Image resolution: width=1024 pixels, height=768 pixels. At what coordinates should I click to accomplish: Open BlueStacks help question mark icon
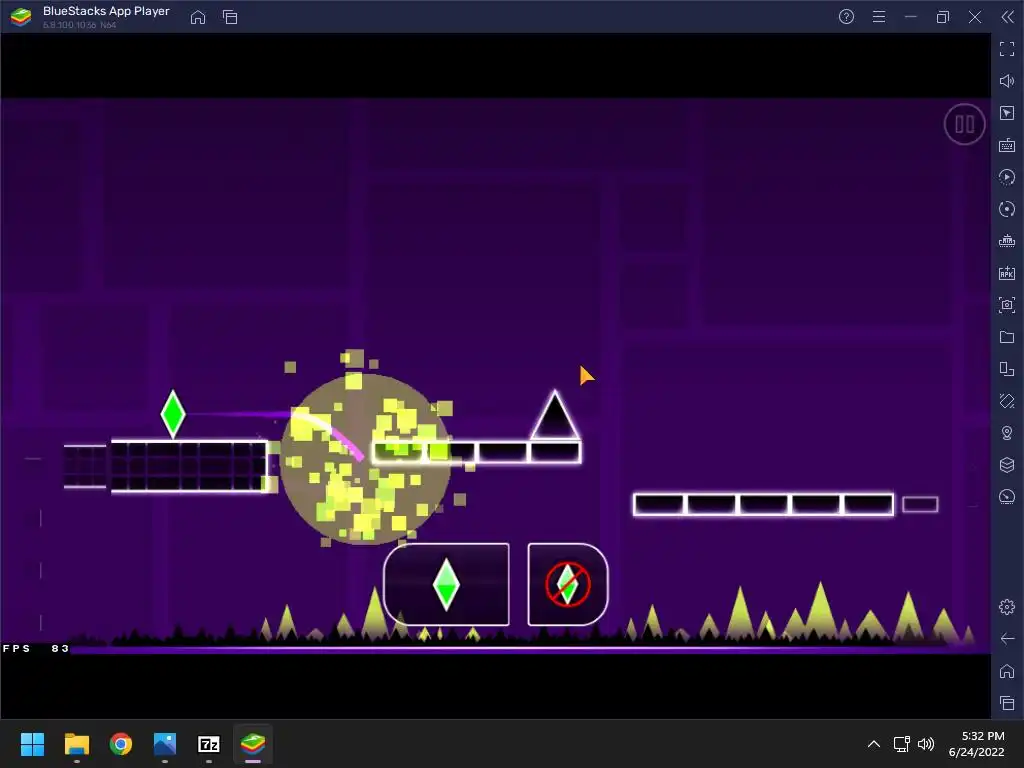(x=846, y=17)
